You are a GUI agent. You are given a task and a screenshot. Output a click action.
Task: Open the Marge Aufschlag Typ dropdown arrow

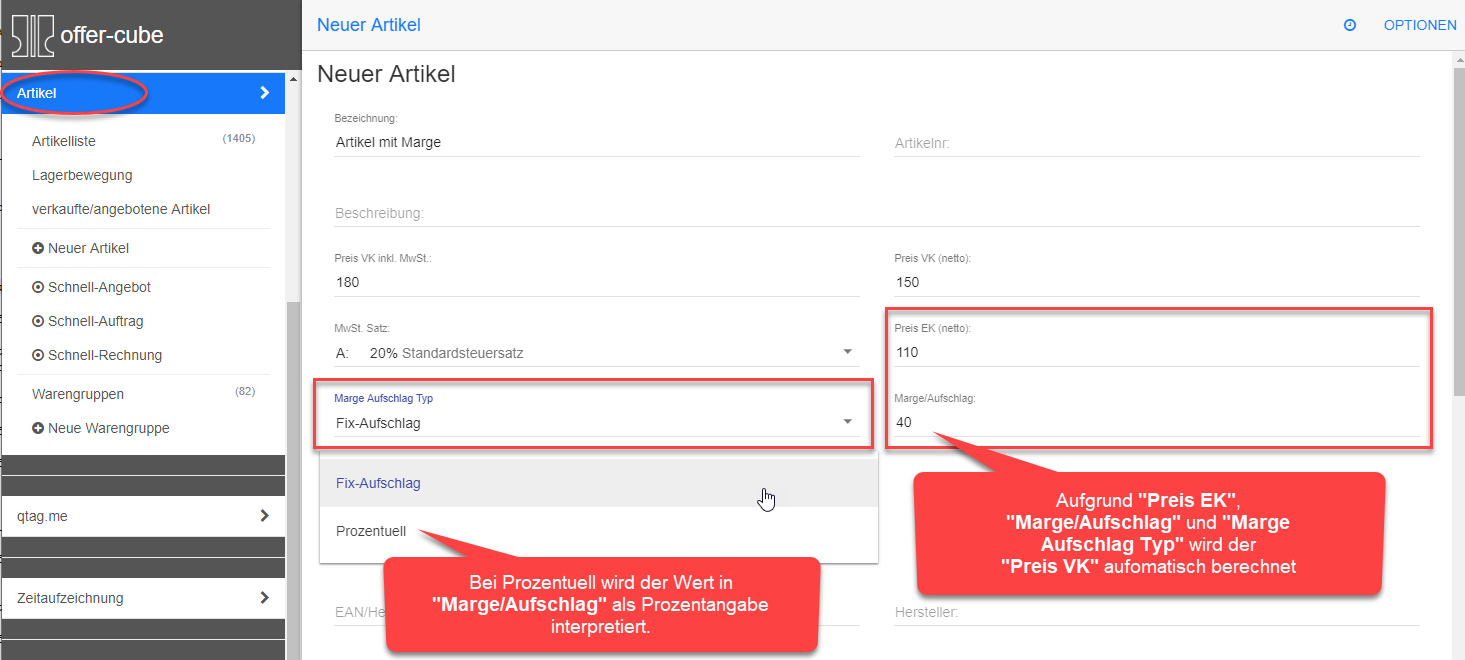[848, 422]
